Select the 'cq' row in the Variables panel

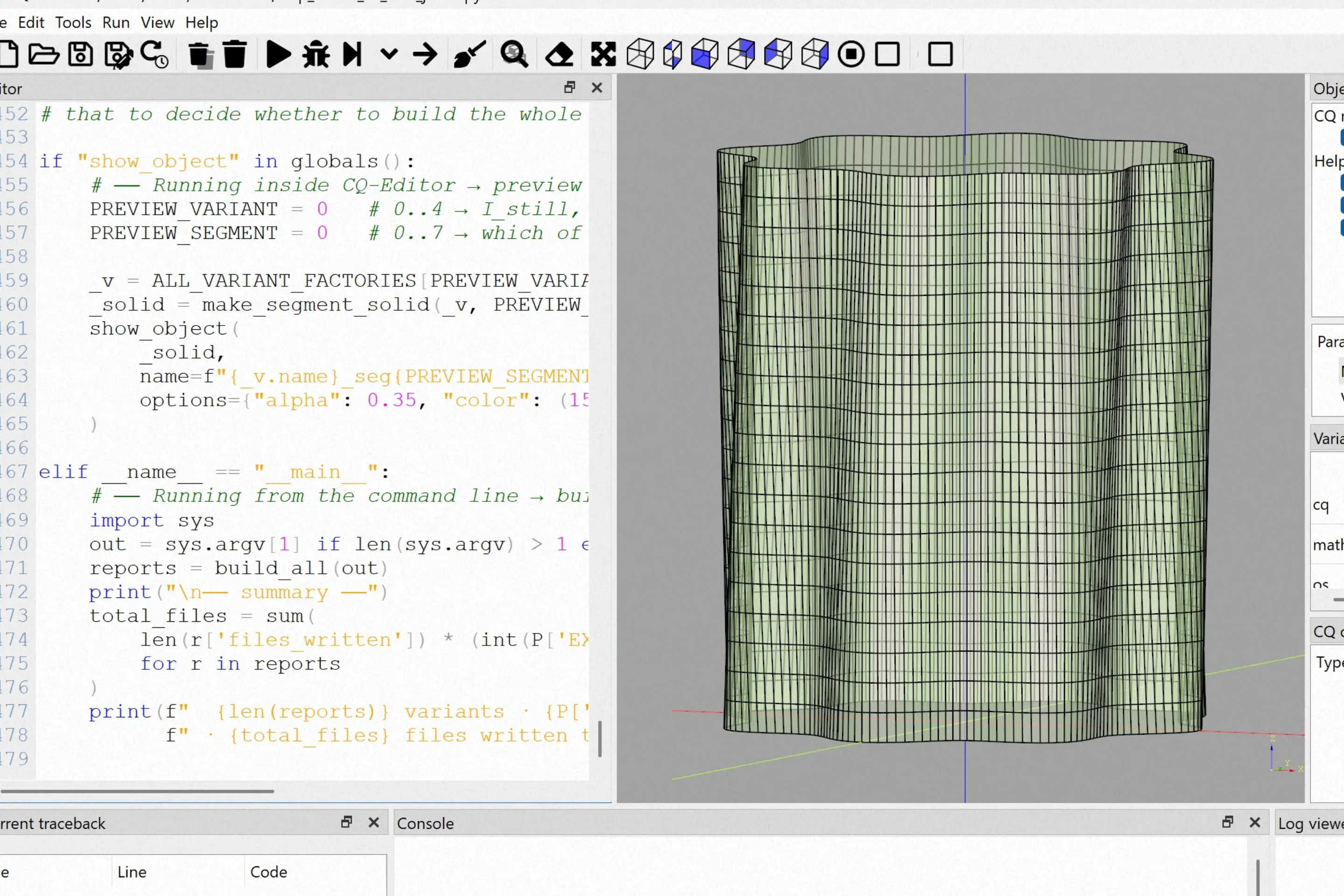(x=1327, y=505)
